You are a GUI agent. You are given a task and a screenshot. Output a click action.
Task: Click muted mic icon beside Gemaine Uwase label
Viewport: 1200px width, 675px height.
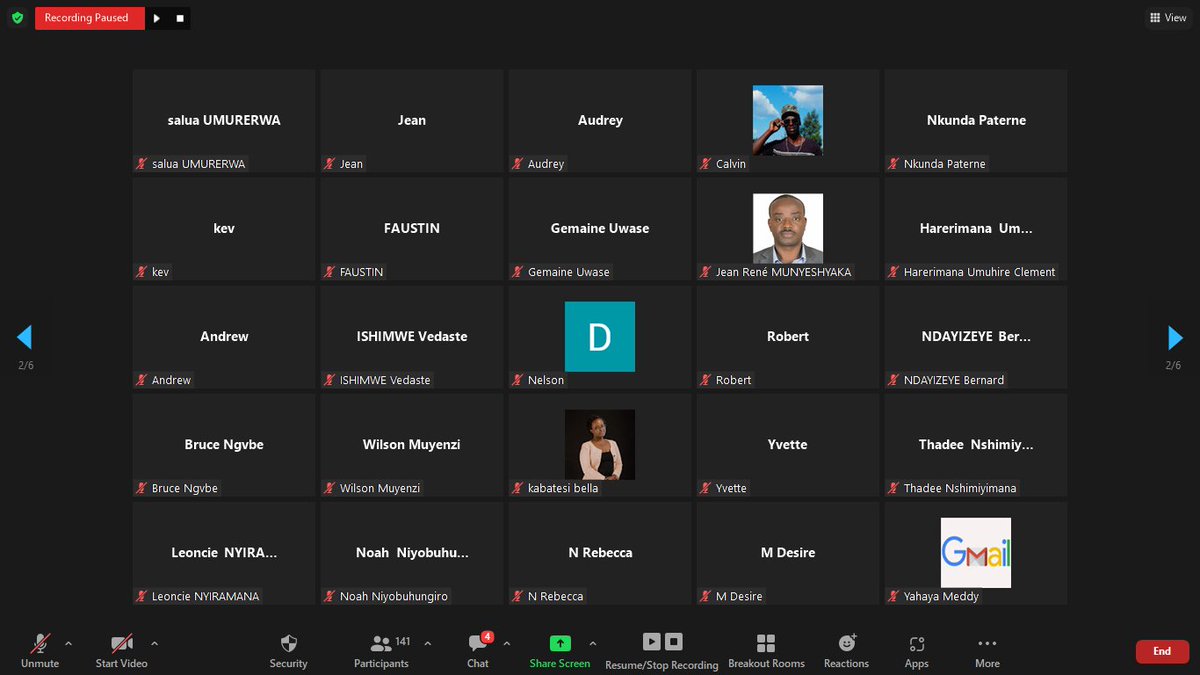click(x=518, y=272)
